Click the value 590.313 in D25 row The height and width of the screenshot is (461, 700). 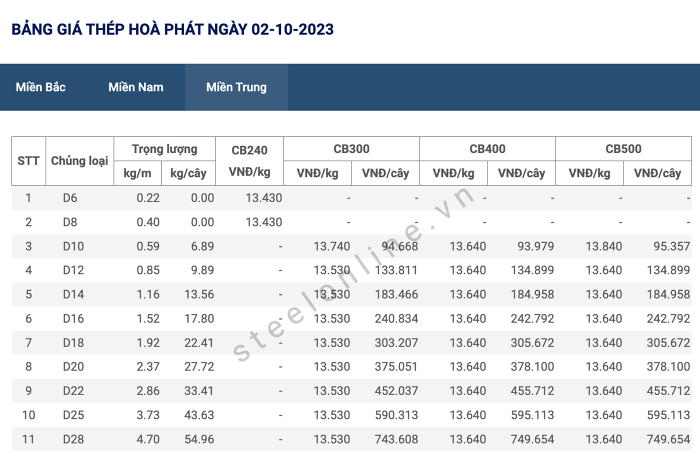click(x=396, y=415)
